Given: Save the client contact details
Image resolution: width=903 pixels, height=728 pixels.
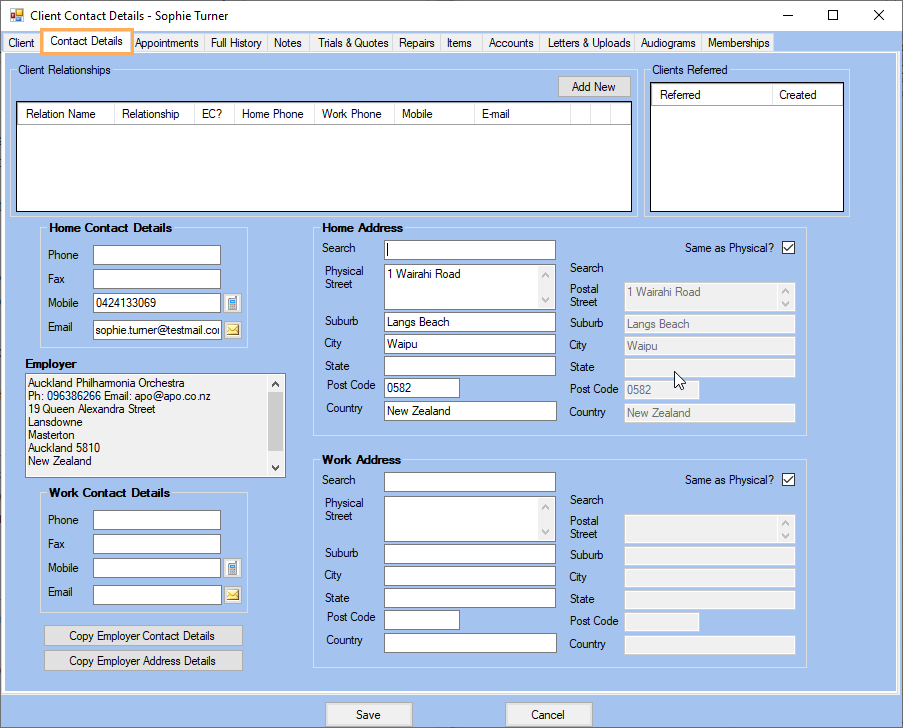Looking at the screenshot, I should pos(368,714).
